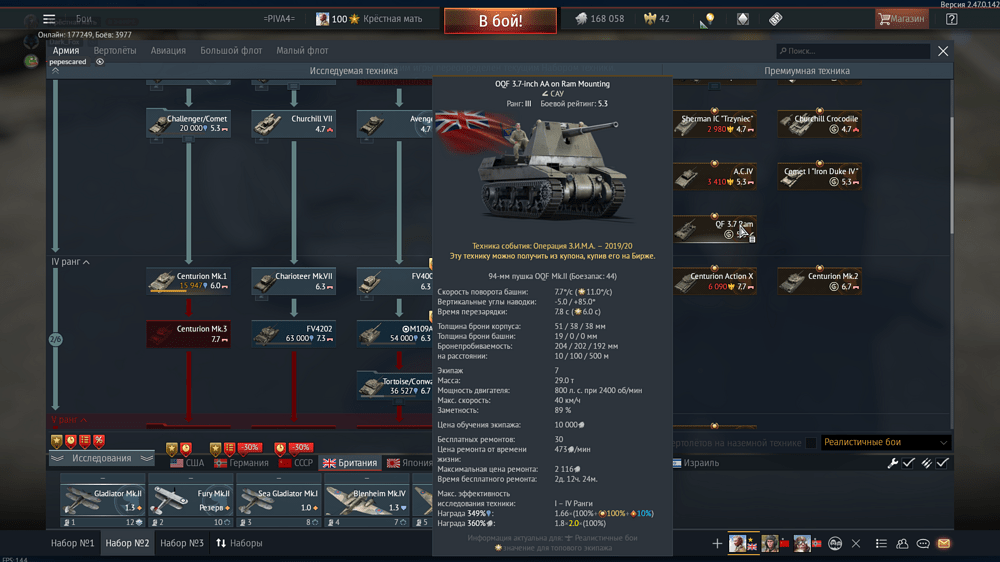
Task: Toggle the auto-repair checkbox beside wrench
Action: pyautogui.click(x=909, y=463)
